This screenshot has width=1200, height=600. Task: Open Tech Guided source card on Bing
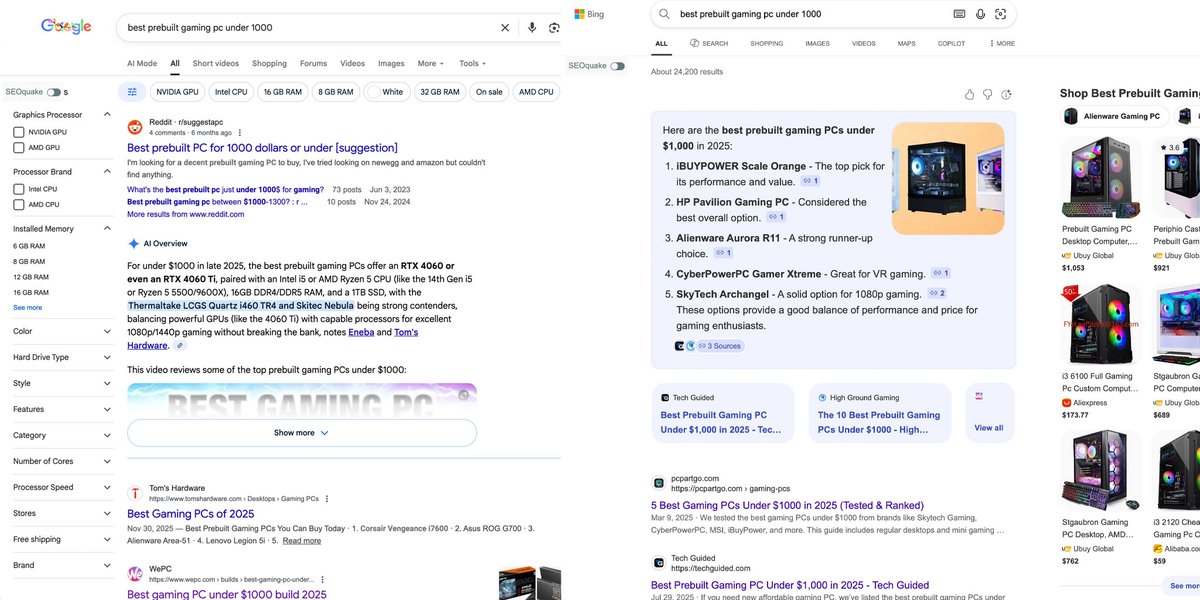pyautogui.click(x=722, y=413)
